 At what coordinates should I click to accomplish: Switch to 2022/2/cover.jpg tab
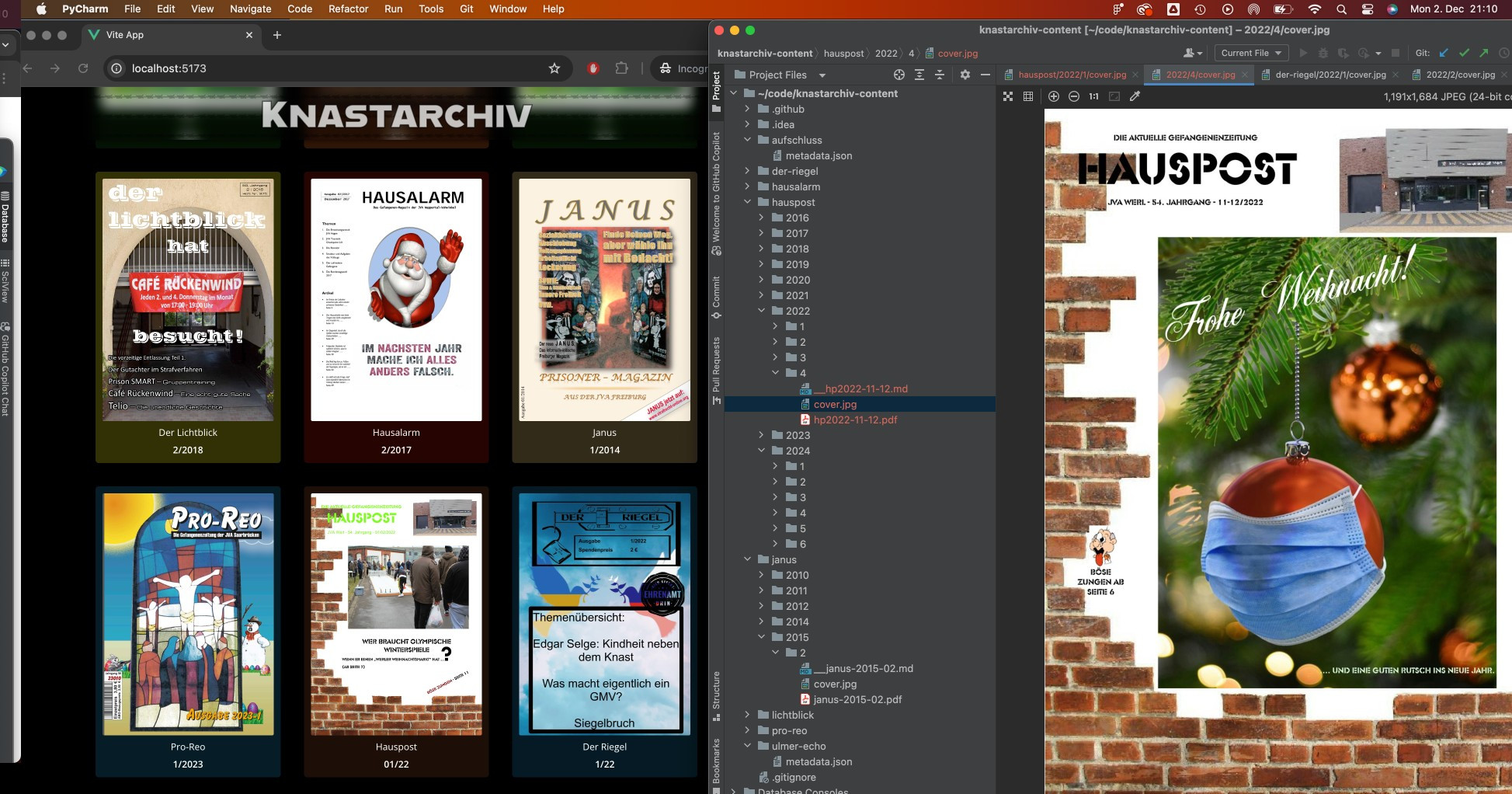click(x=1460, y=75)
